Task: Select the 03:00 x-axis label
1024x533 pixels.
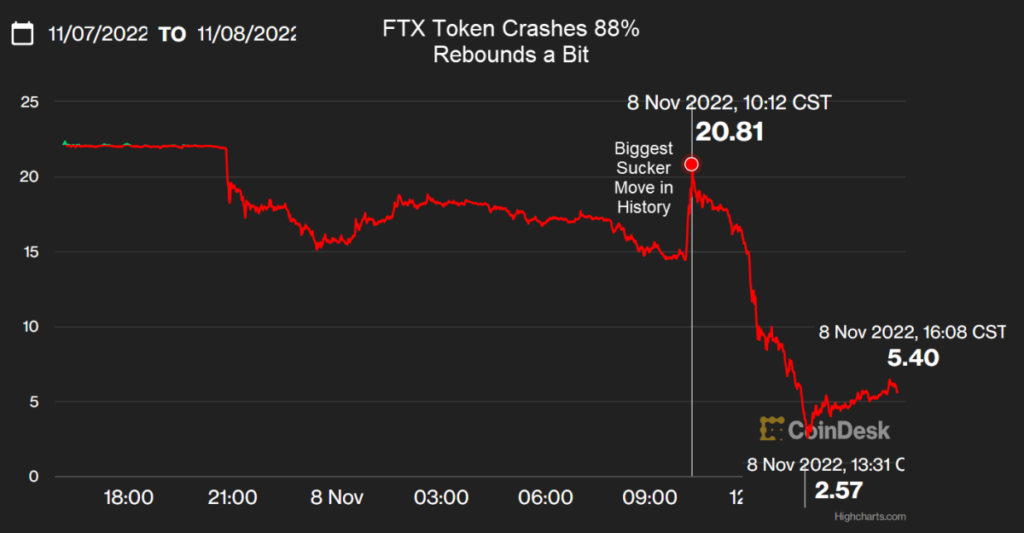Action: pyautogui.click(x=441, y=498)
